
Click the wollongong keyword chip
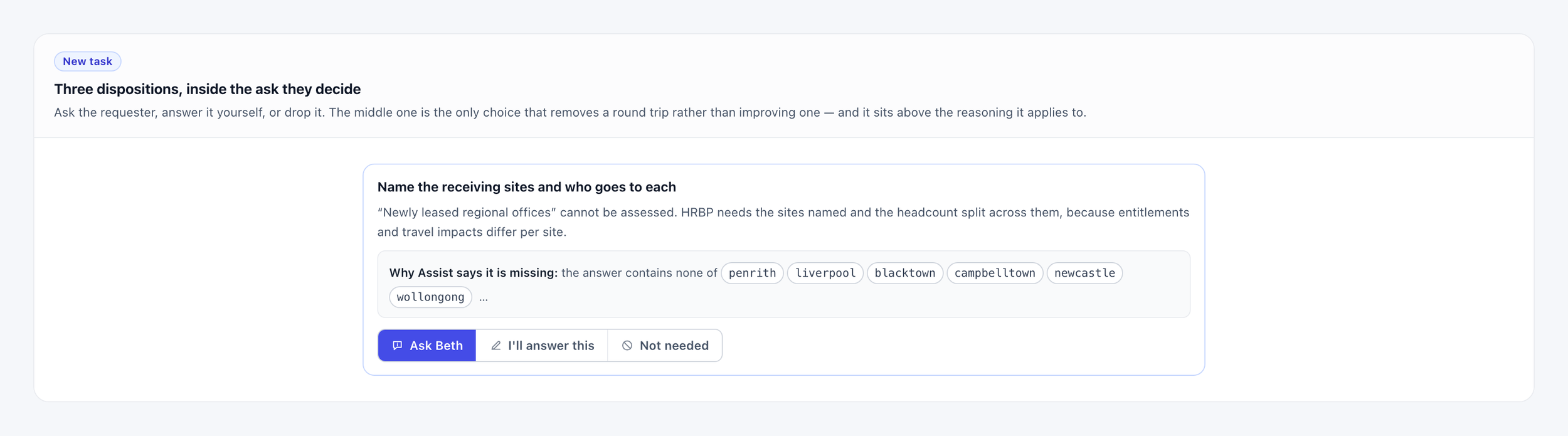[430, 297]
